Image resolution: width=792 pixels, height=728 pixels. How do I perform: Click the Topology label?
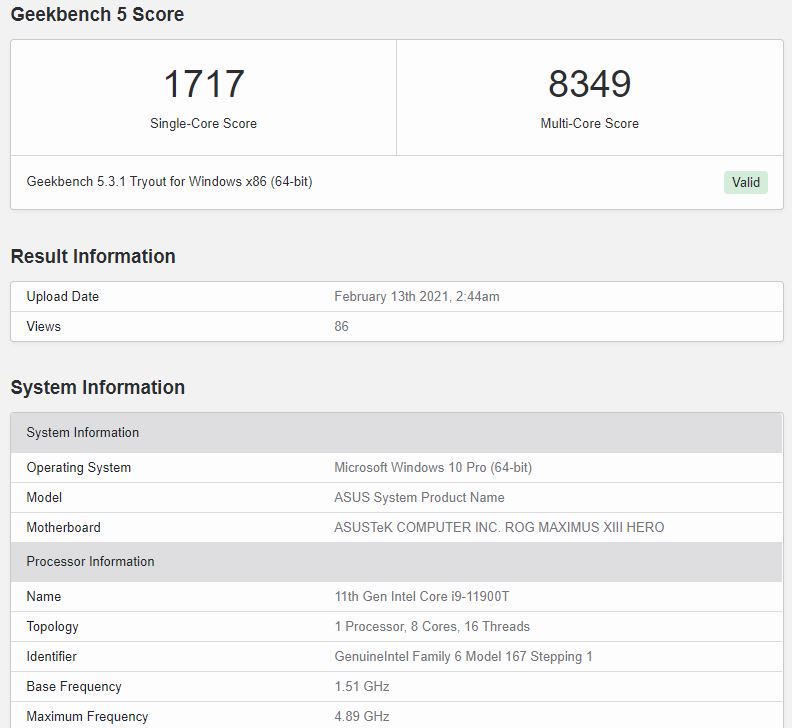click(53, 626)
